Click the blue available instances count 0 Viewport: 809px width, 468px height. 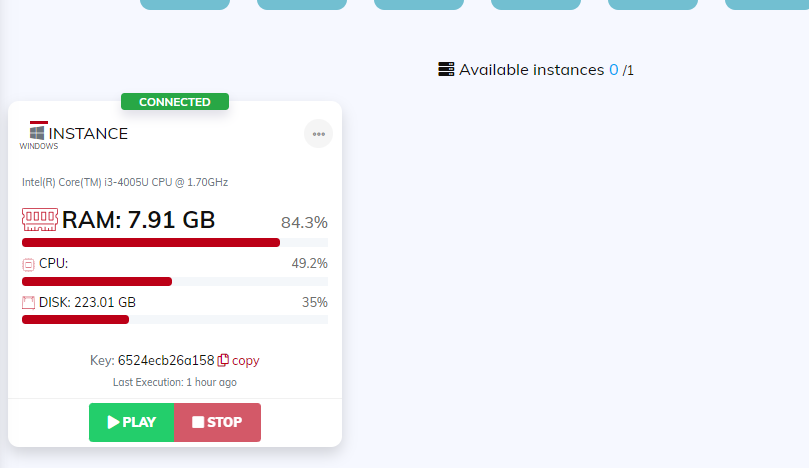(613, 70)
